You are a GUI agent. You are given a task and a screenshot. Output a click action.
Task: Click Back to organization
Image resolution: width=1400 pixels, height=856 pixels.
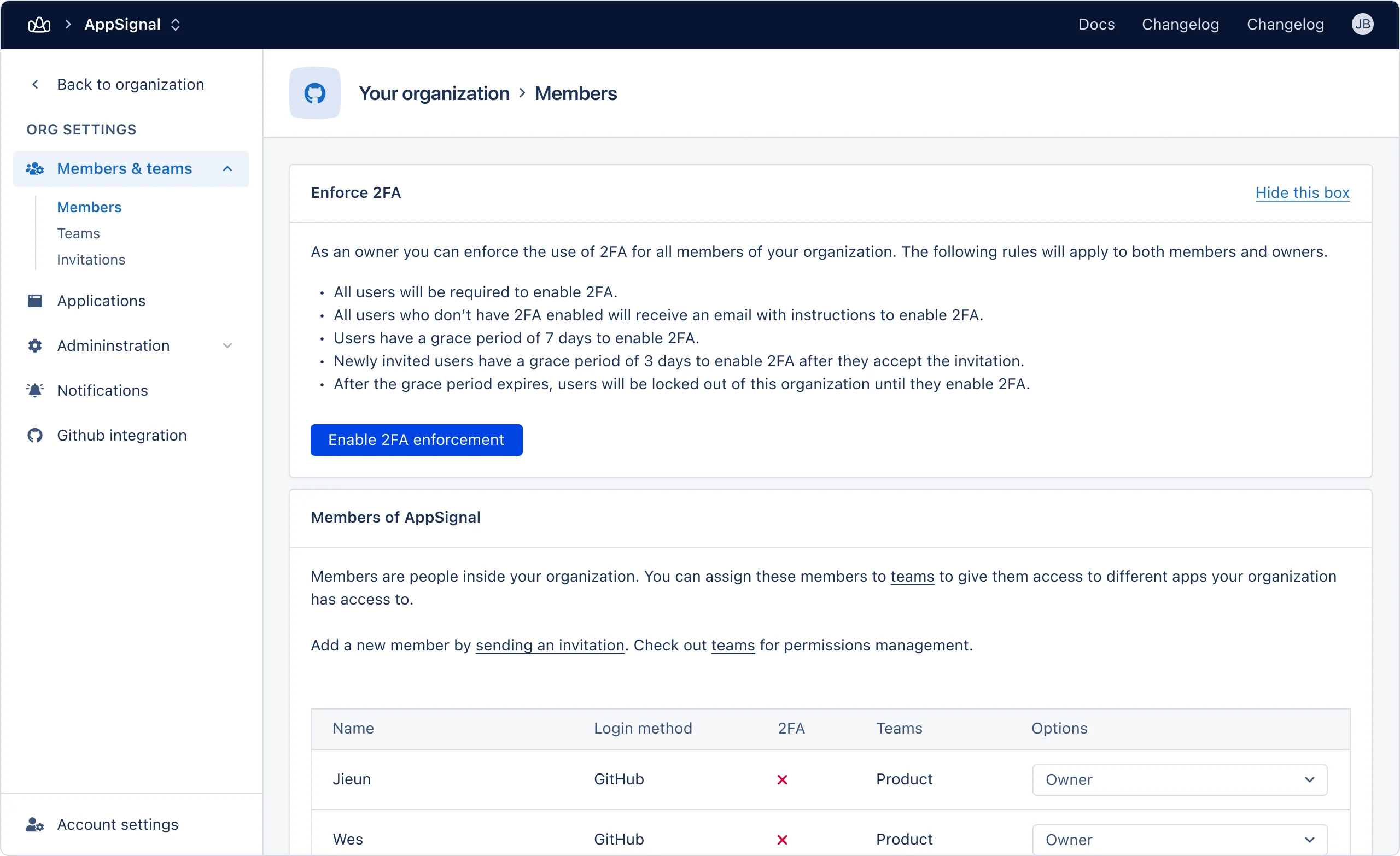pyautogui.click(x=130, y=84)
